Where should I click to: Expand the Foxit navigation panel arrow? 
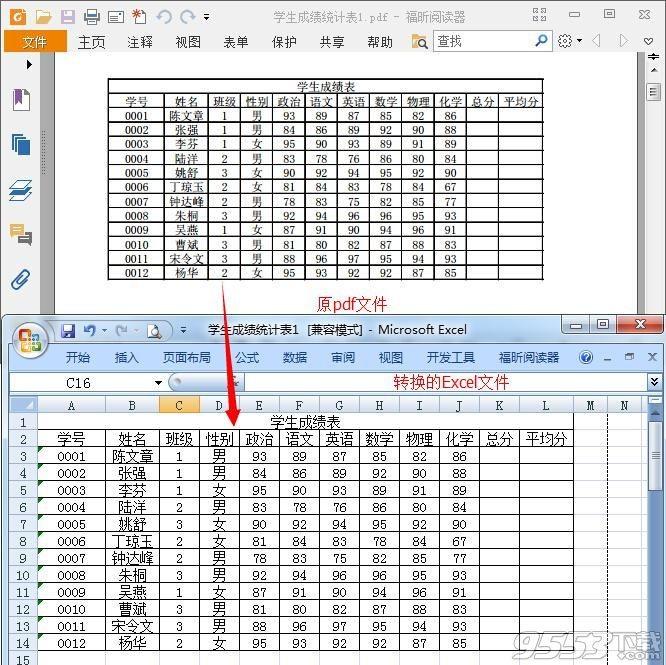[x=29, y=65]
